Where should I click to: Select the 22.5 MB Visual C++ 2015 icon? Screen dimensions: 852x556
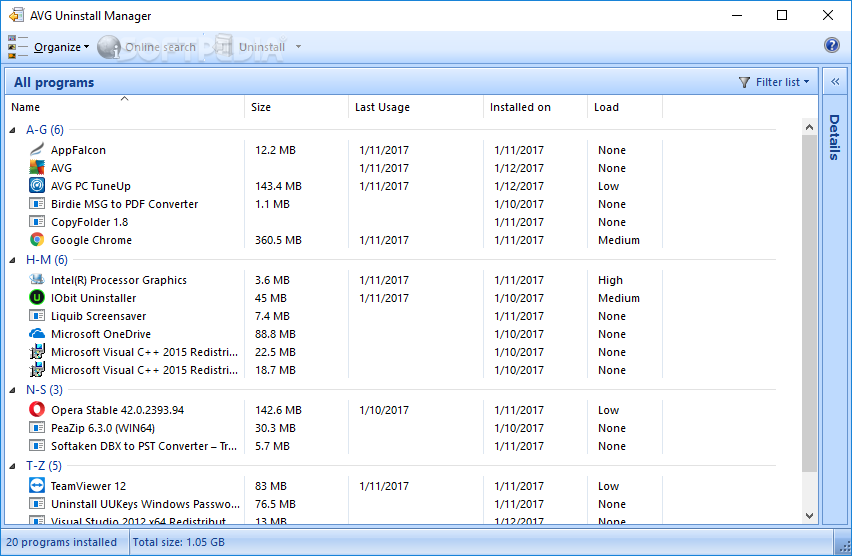(36, 352)
